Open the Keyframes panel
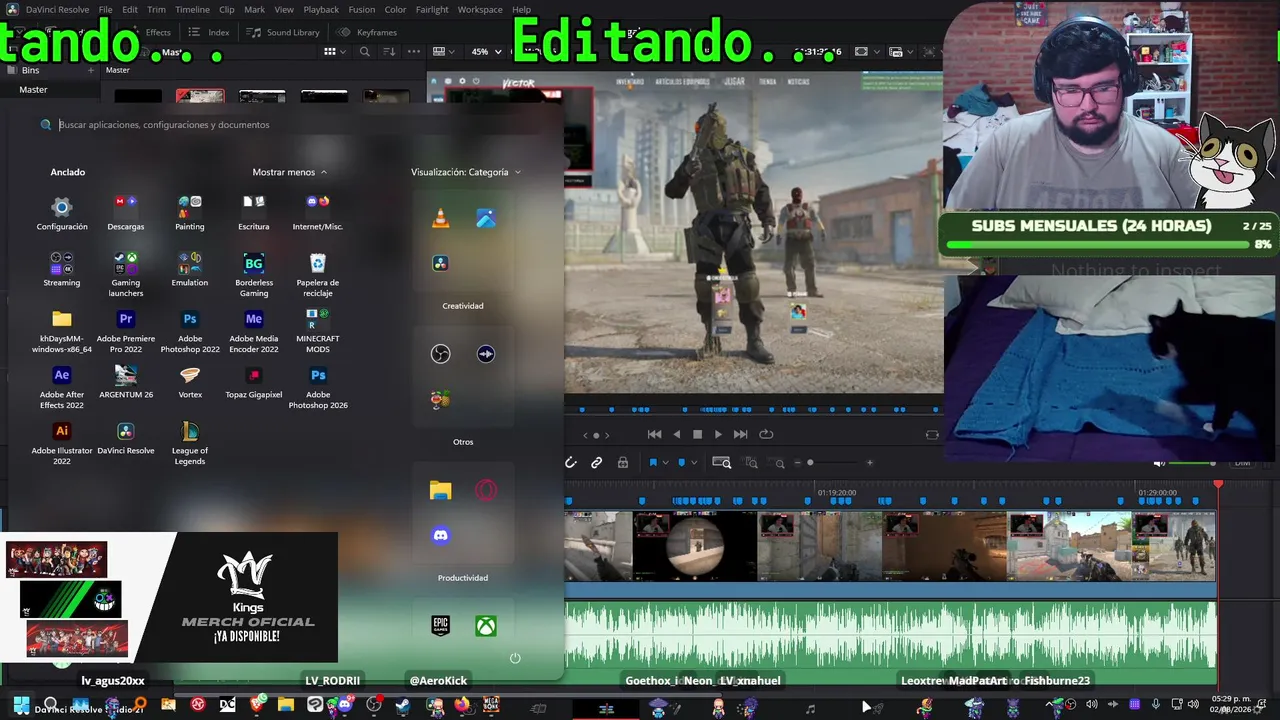Image resolution: width=1280 pixels, height=720 pixels. pos(368,32)
